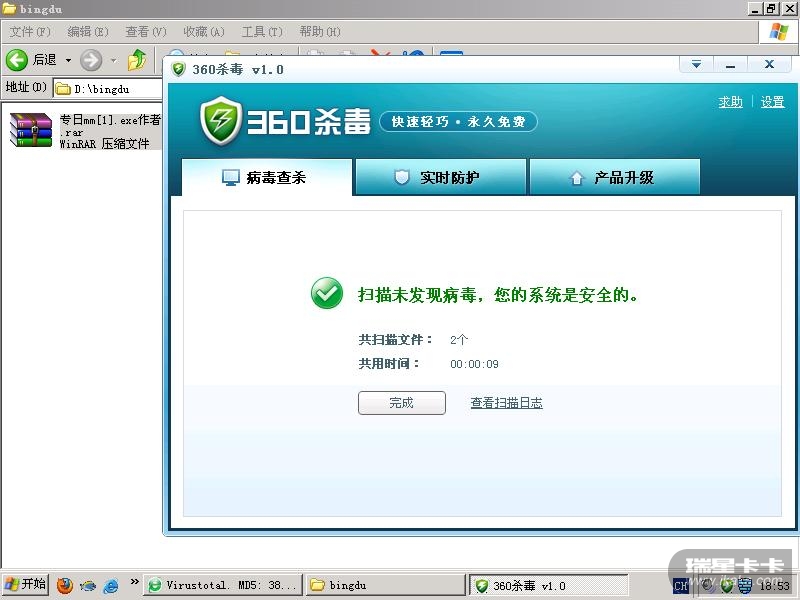Expand the Forward history dropdown in Explorer

[x=113, y=60]
